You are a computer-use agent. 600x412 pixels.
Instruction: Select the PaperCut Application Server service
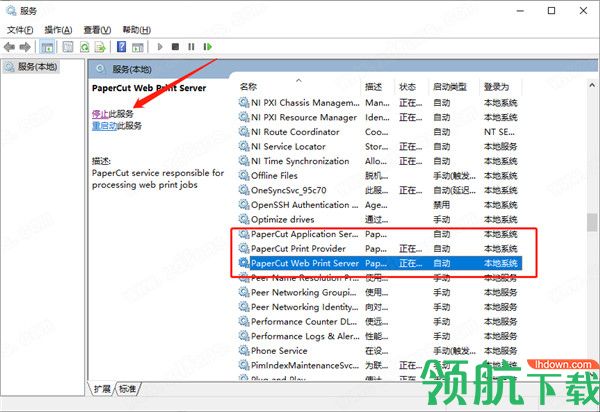[379, 234]
